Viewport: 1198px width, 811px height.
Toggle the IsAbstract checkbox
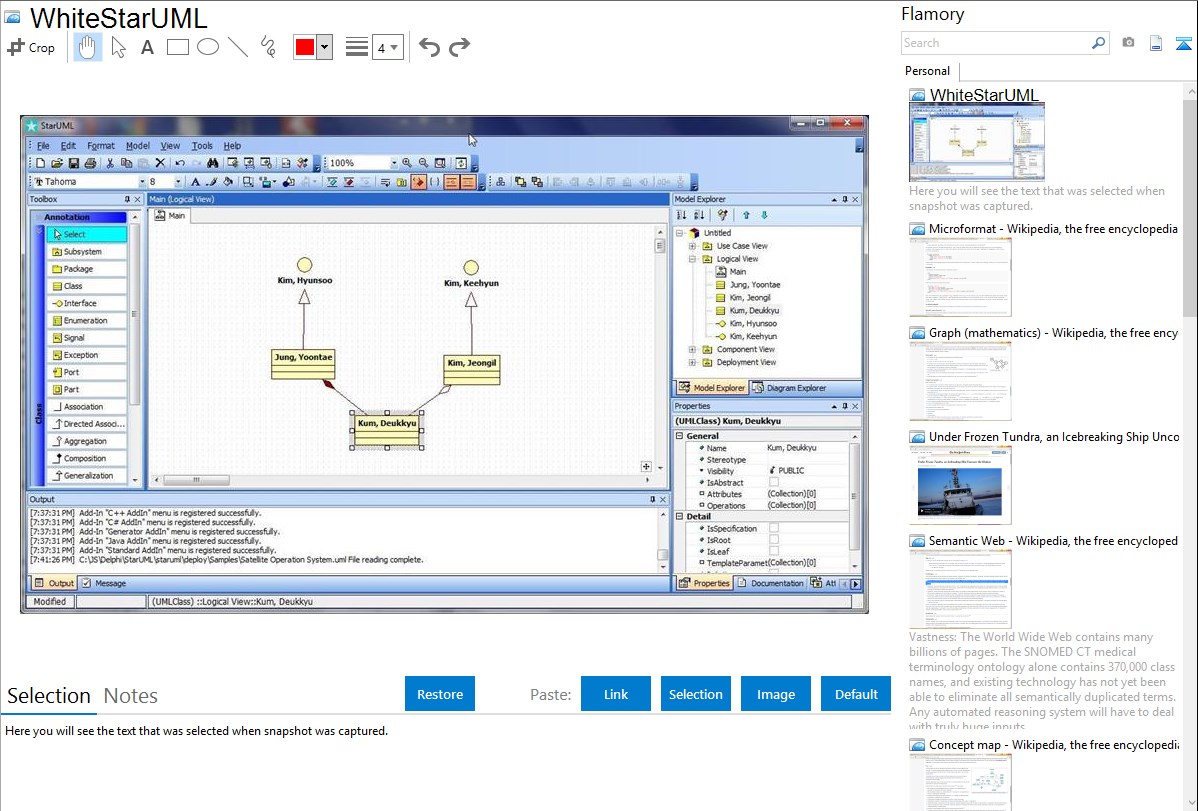coord(774,482)
